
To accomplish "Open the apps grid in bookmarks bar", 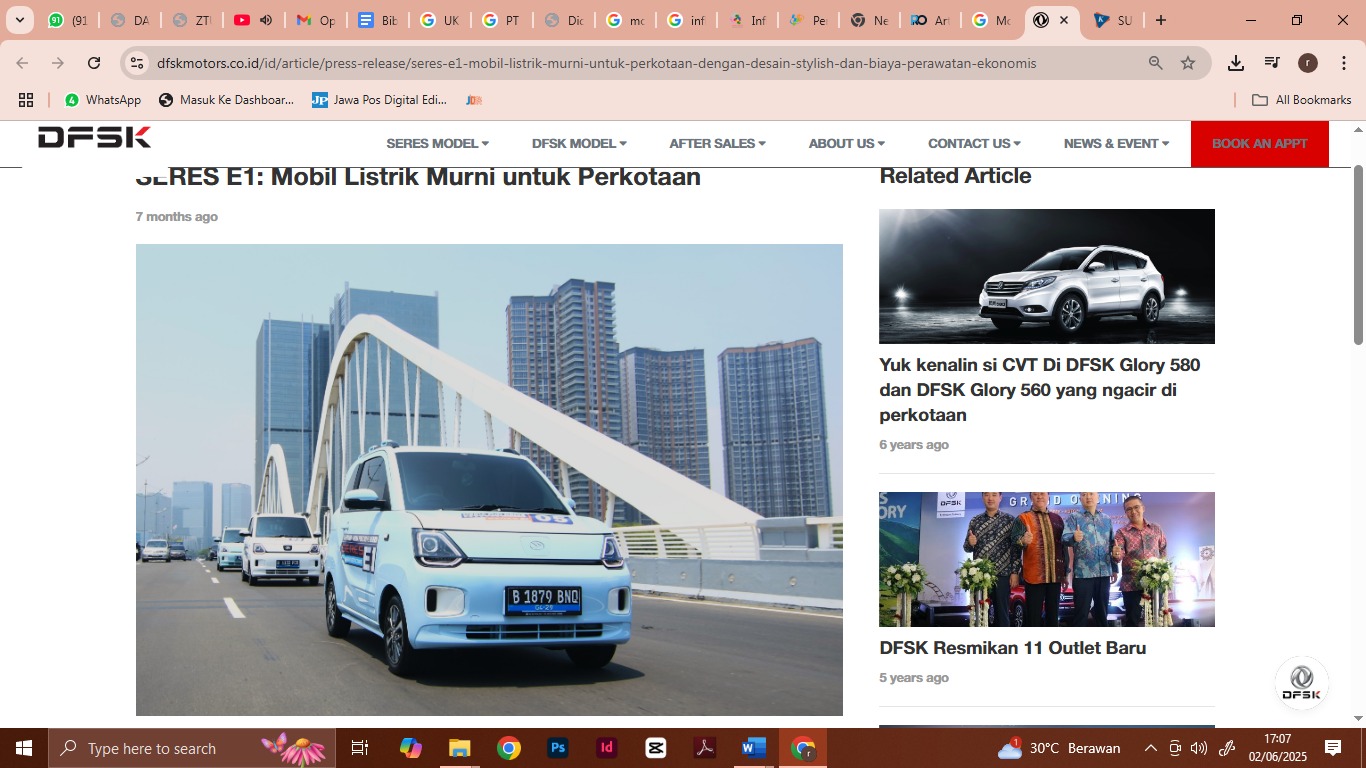I will click(26, 100).
